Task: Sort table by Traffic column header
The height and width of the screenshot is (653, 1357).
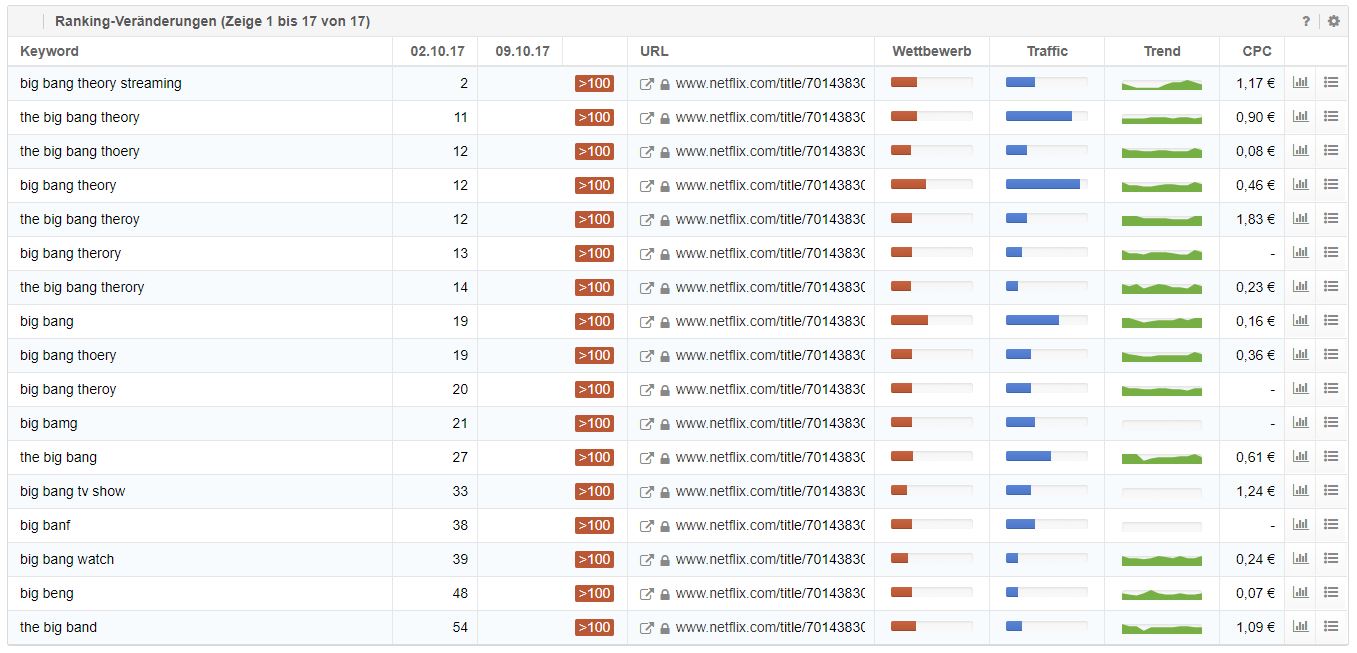Action: (1047, 51)
